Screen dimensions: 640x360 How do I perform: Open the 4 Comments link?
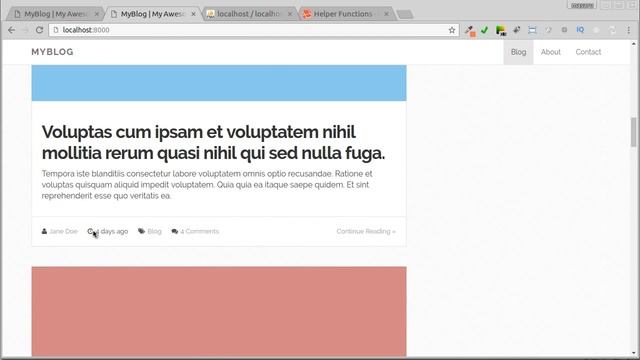(x=200, y=231)
